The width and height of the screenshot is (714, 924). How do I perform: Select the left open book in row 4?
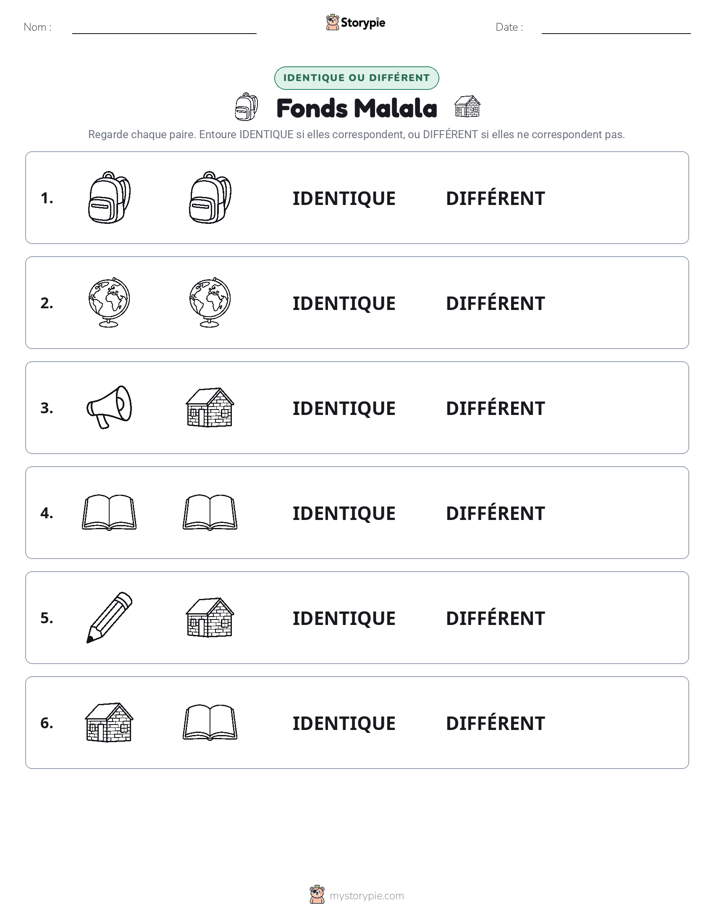tap(109, 512)
